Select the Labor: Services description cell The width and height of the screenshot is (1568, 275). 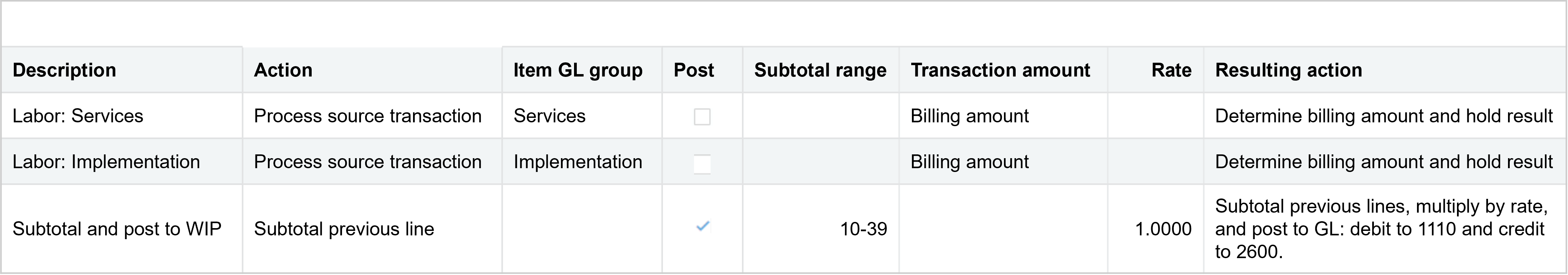[78, 115]
